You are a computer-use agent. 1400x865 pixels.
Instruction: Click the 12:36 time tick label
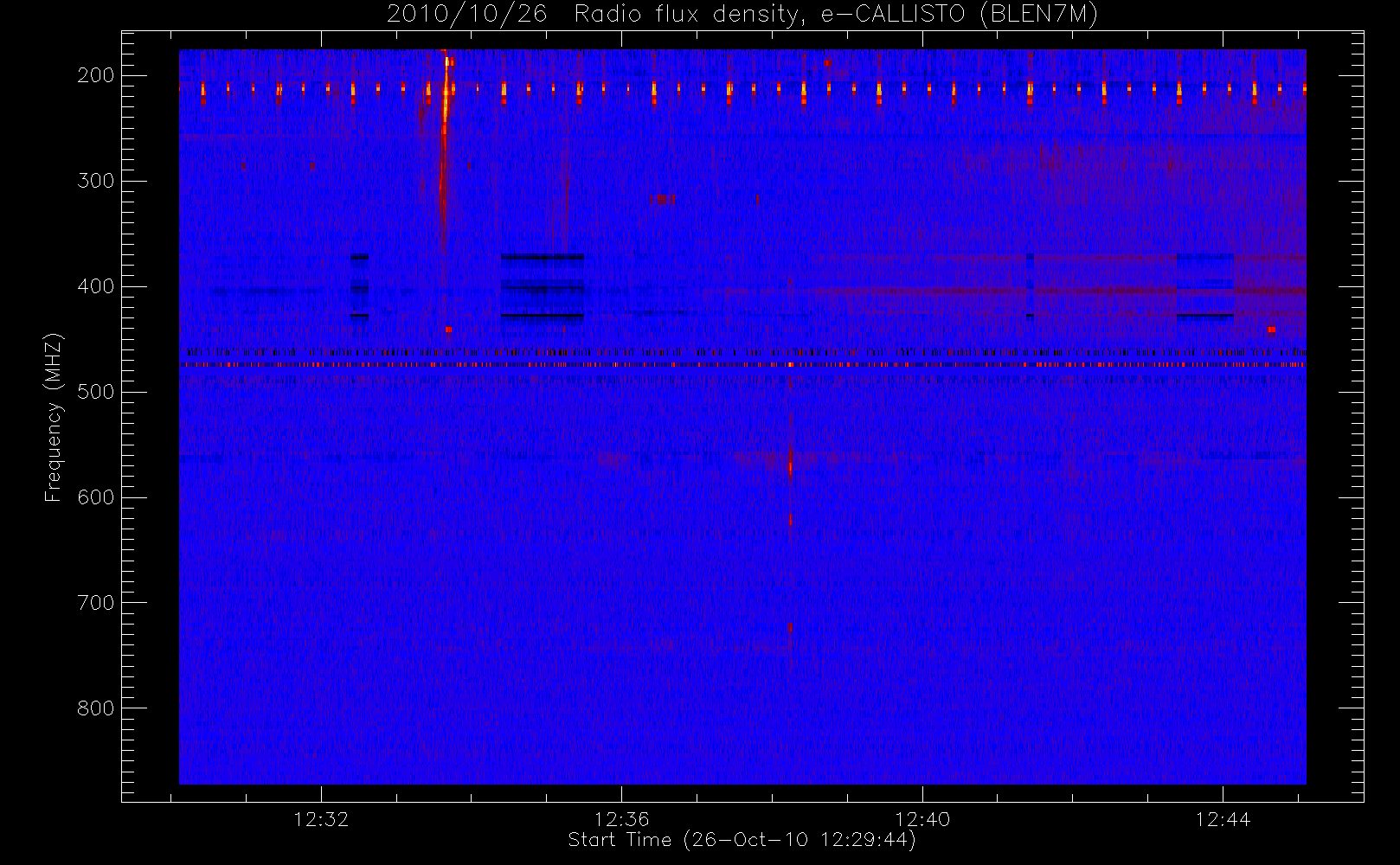tap(621, 819)
